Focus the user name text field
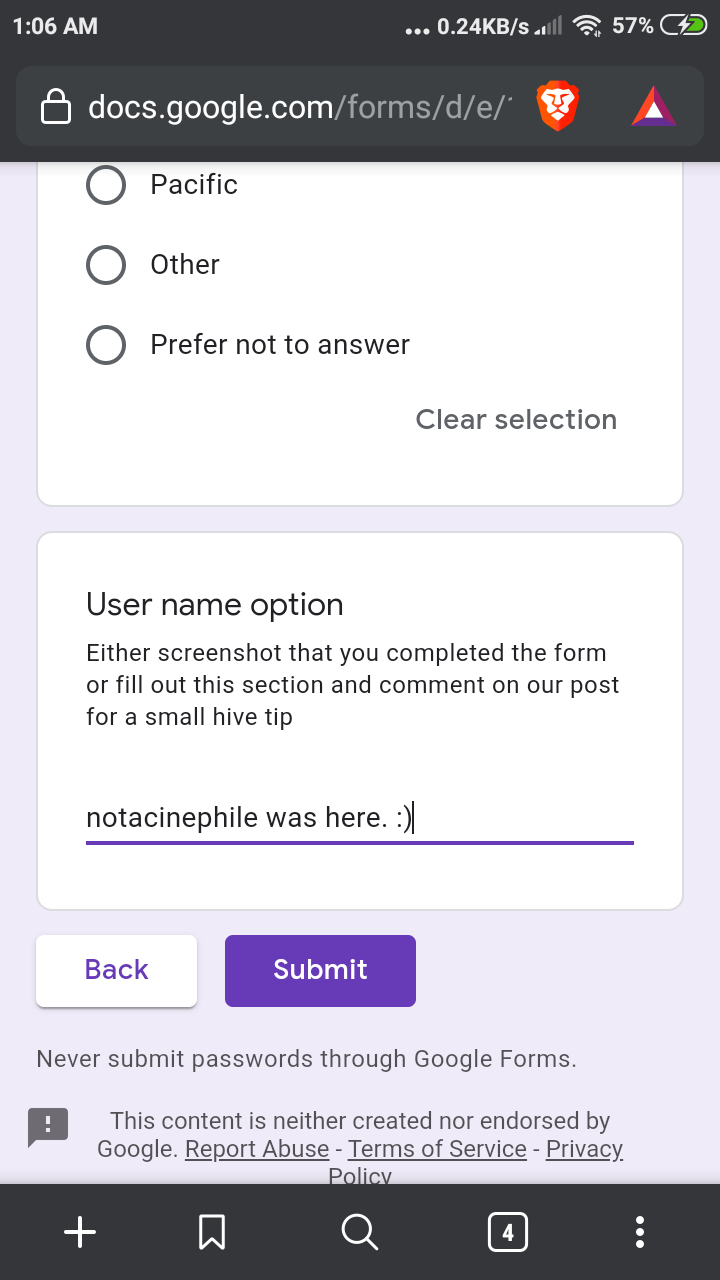 (x=360, y=818)
